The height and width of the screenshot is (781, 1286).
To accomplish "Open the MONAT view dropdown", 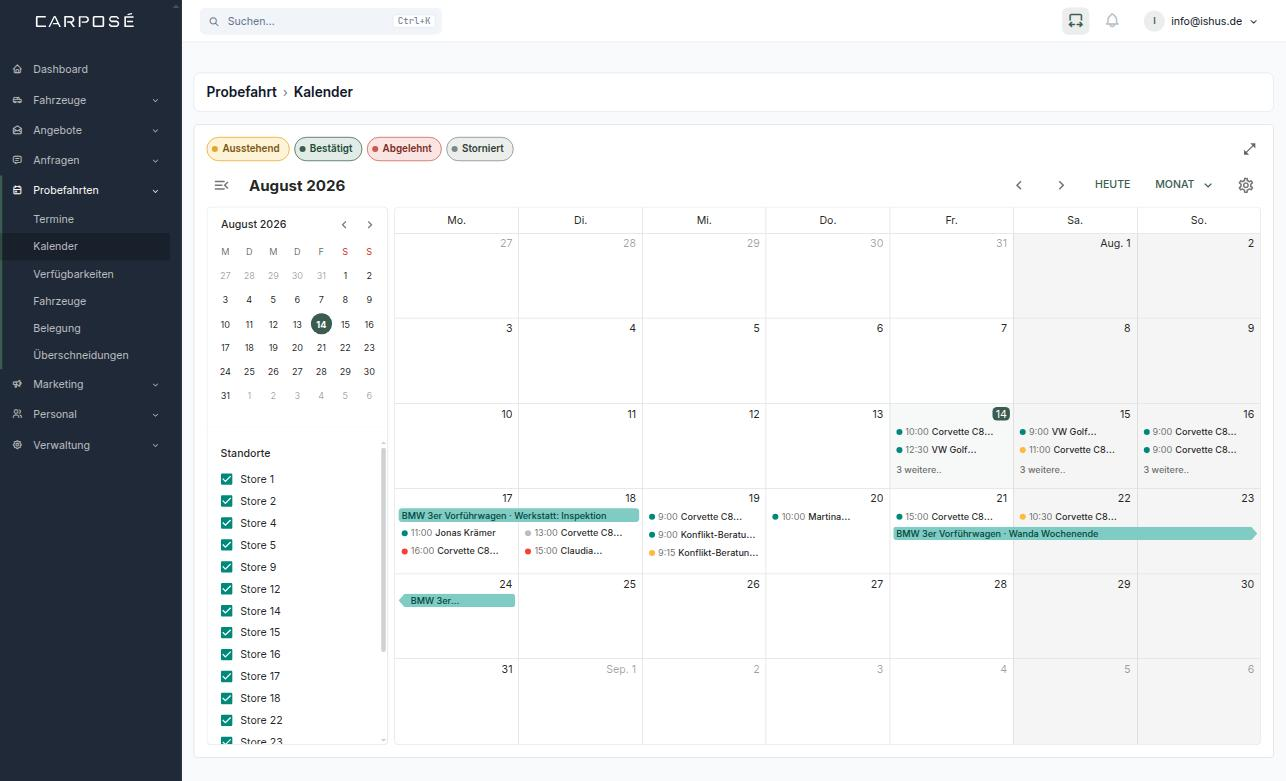I will (x=1183, y=184).
